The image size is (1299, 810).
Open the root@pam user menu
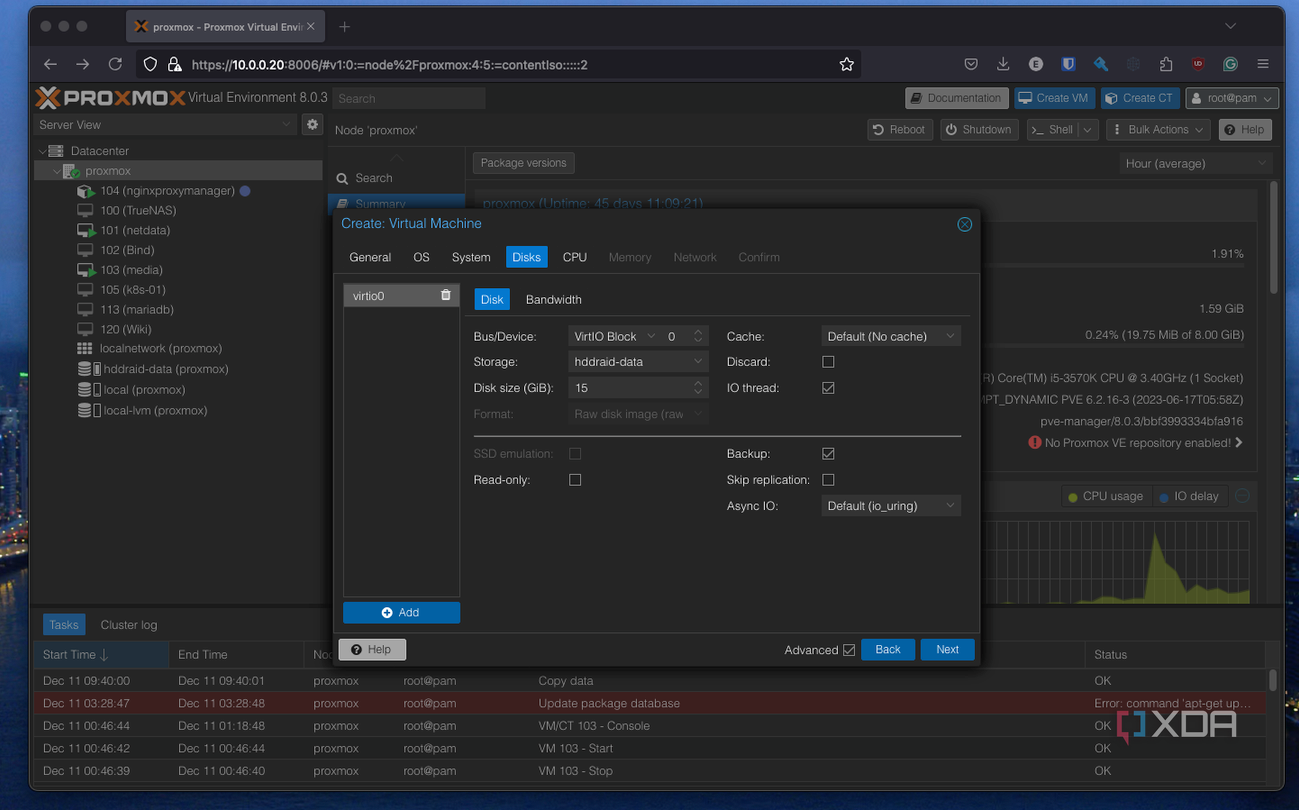point(1232,98)
